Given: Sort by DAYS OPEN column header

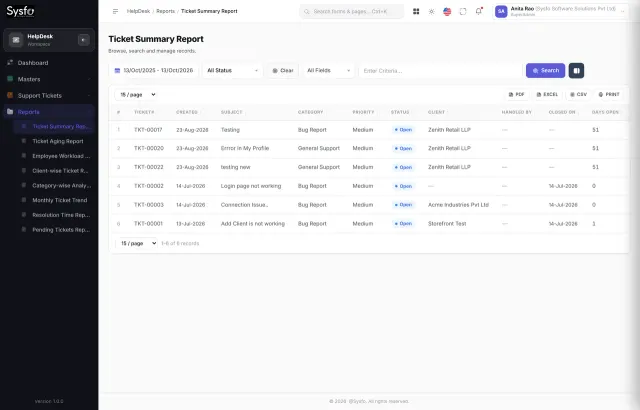Looking at the screenshot, I should click(x=605, y=112).
